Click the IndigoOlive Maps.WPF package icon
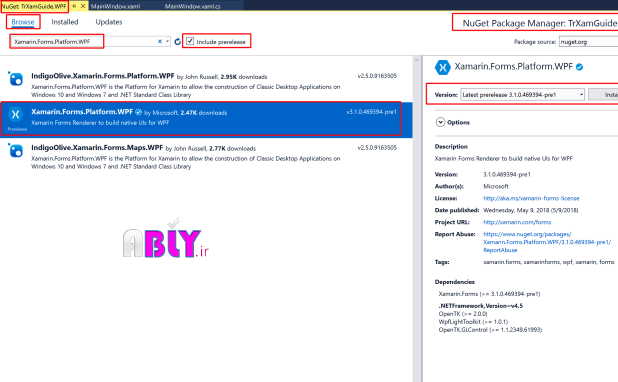The height and width of the screenshot is (382, 618). pyautogui.click(x=15, y=150)
